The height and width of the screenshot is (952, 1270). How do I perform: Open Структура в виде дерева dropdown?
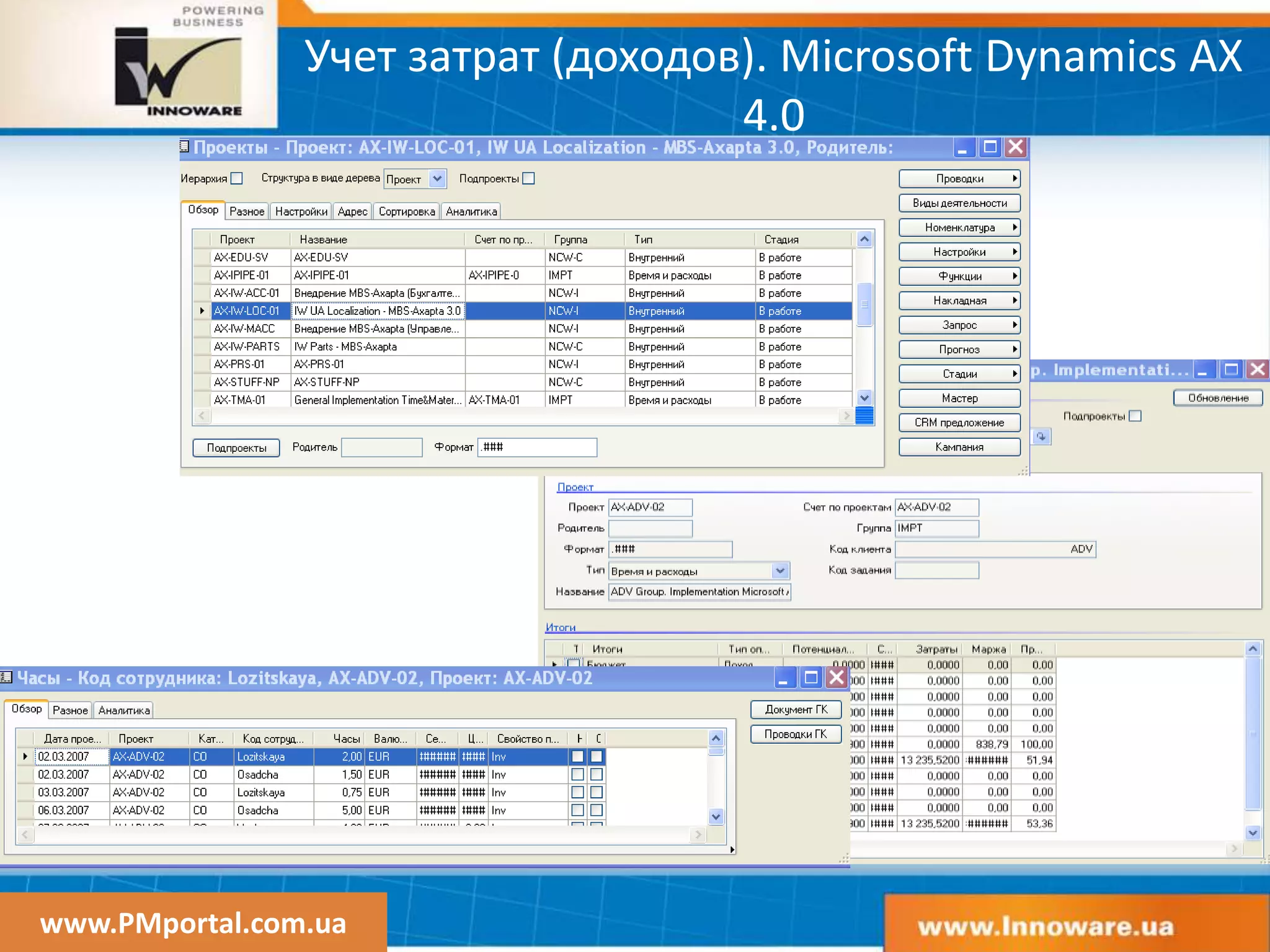pos(437,179)
